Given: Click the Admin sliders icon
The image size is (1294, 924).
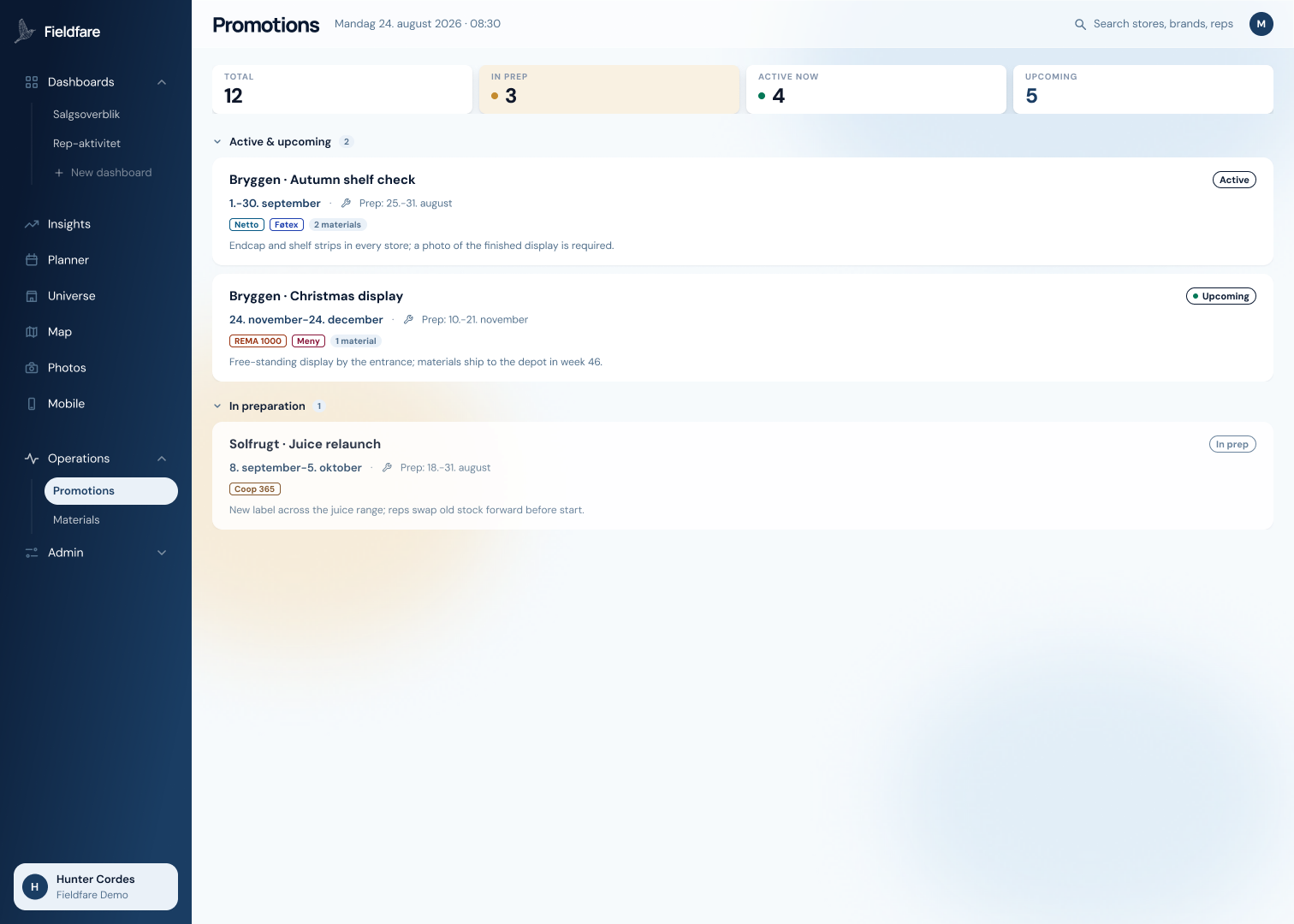Looking at the screenshot, I should pyautogui.click(x=32, y=553).
